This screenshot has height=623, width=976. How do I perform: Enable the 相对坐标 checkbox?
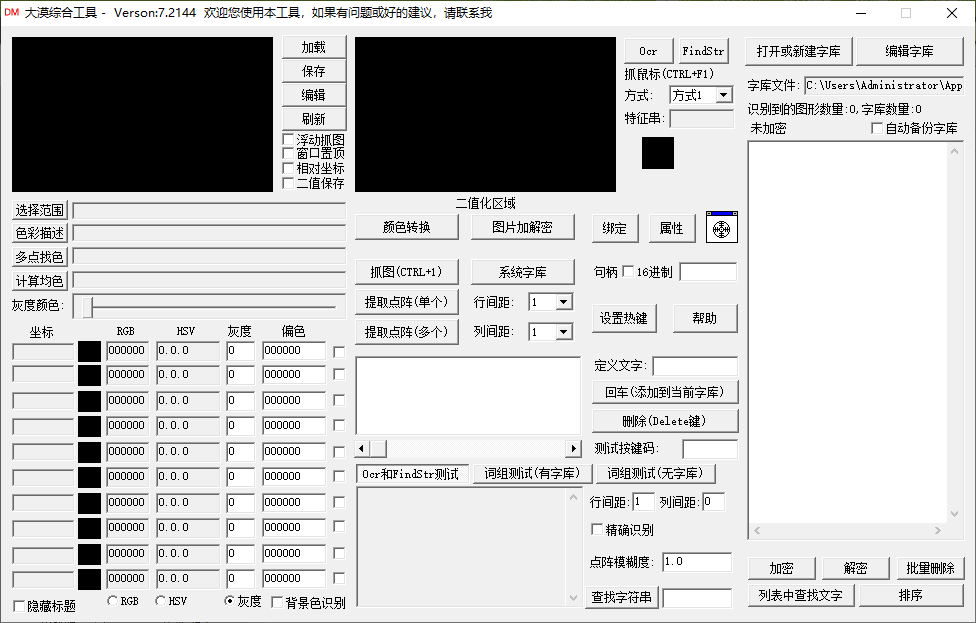coord(288,168)
